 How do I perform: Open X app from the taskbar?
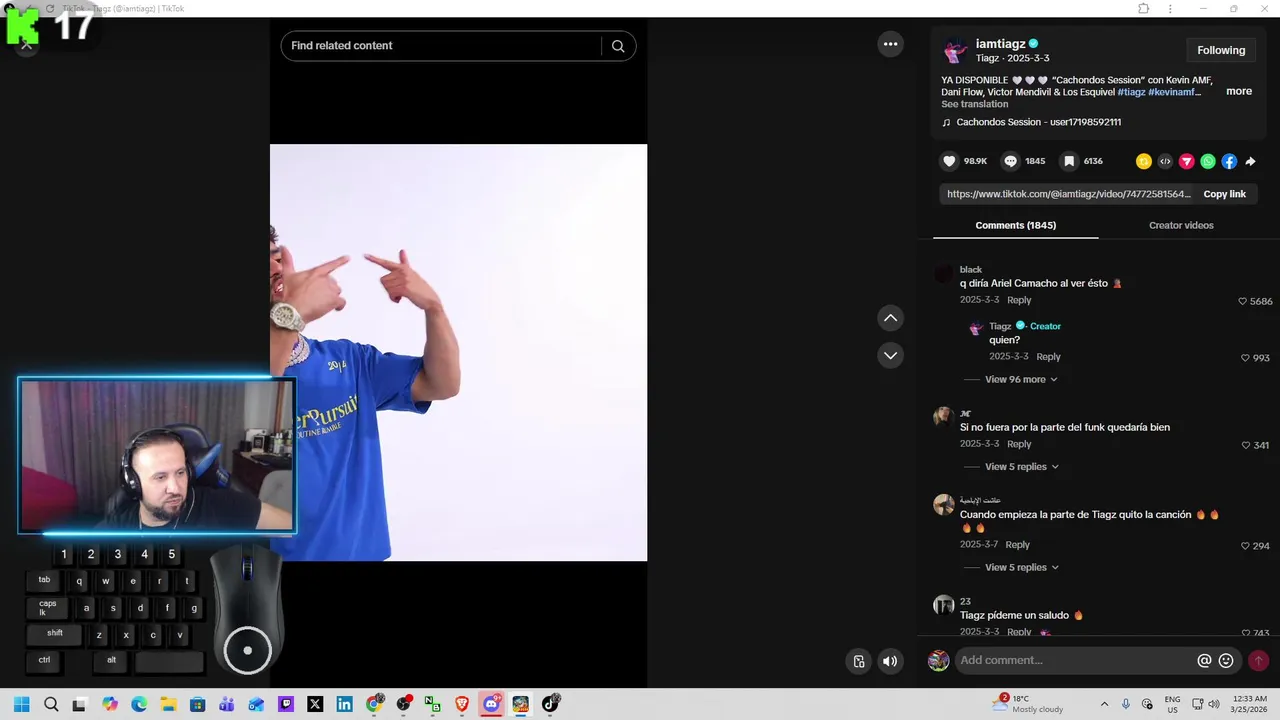pyautogui.click(x=315, y=704)
